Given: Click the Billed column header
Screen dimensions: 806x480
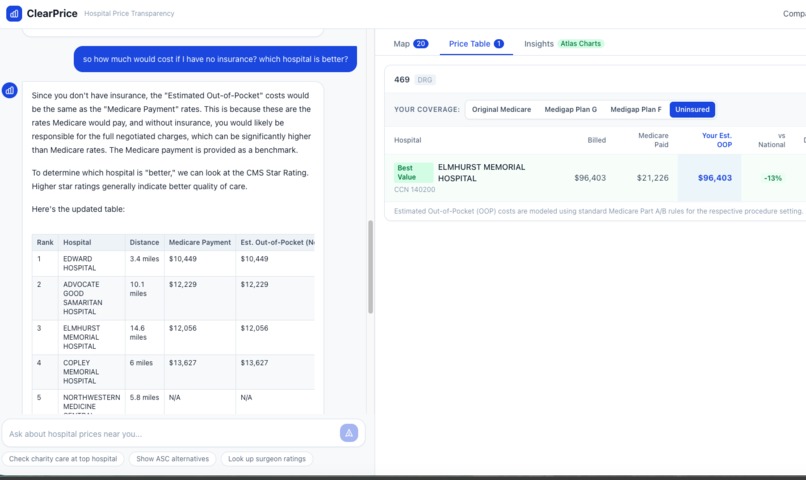Looking at the screenshot, I should click(596, 140).
